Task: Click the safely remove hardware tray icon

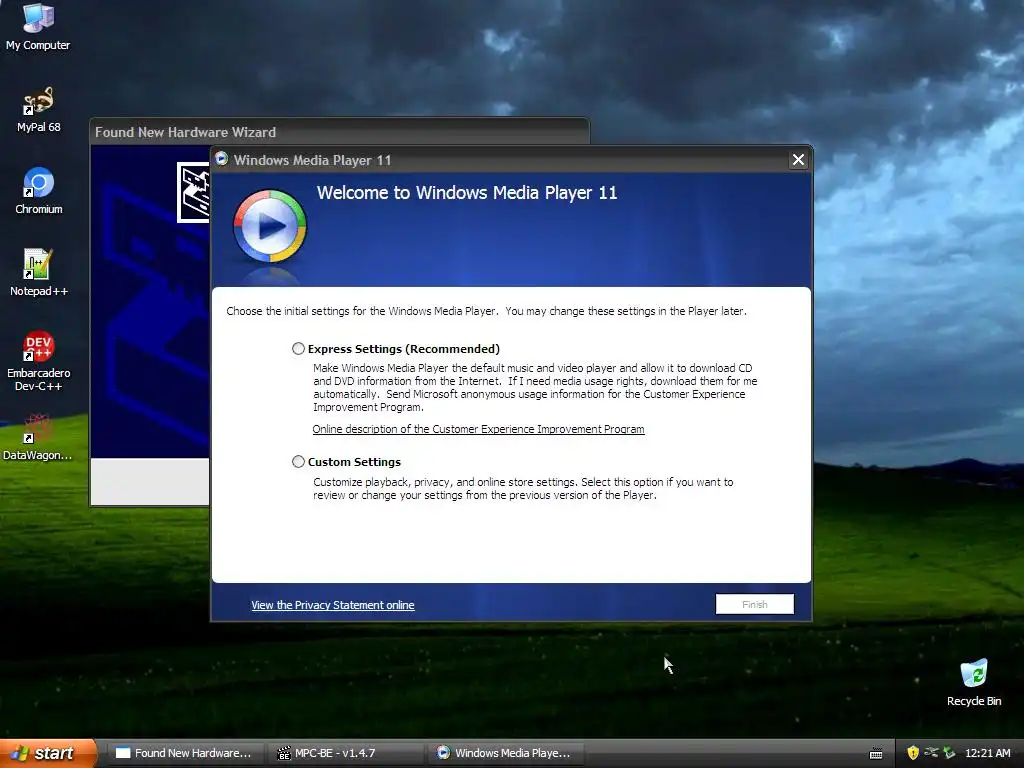Action: pos(950,753)
